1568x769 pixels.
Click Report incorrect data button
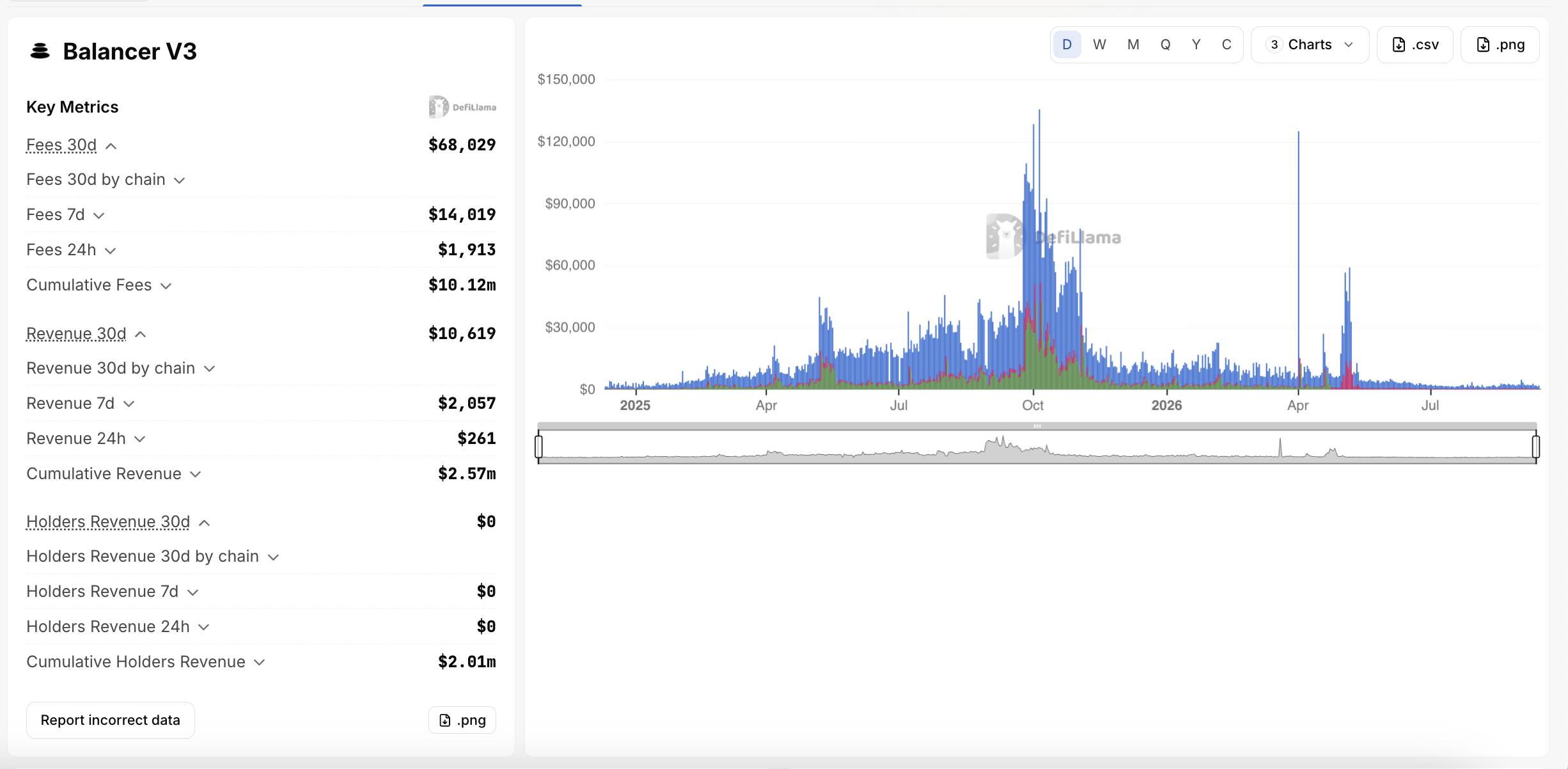(x=110, y=720)
